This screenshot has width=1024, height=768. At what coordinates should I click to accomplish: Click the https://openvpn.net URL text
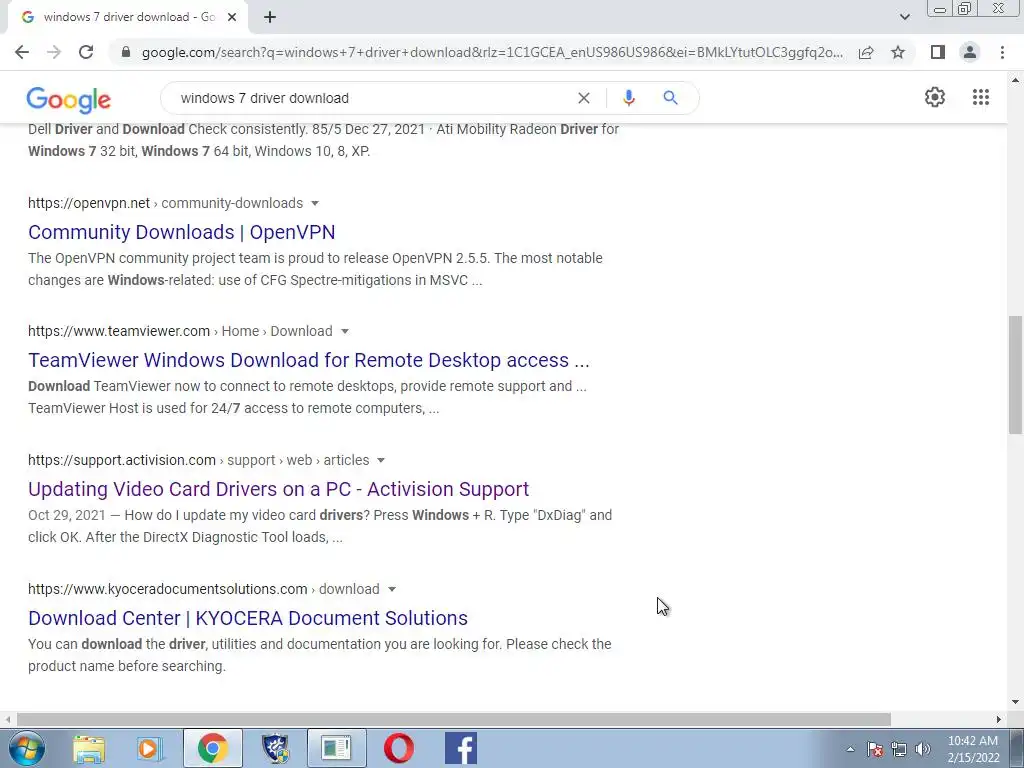coord(89,203)
